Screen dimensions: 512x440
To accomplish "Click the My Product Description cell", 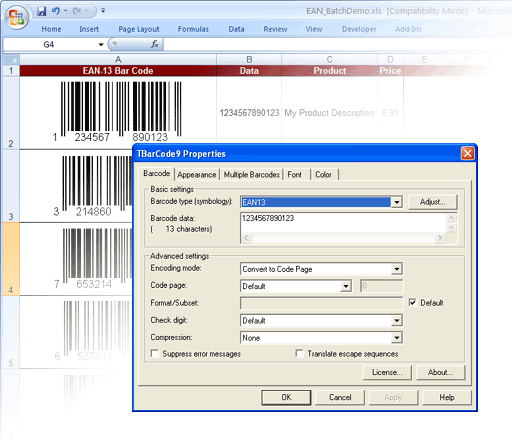I will click(329, 113).
